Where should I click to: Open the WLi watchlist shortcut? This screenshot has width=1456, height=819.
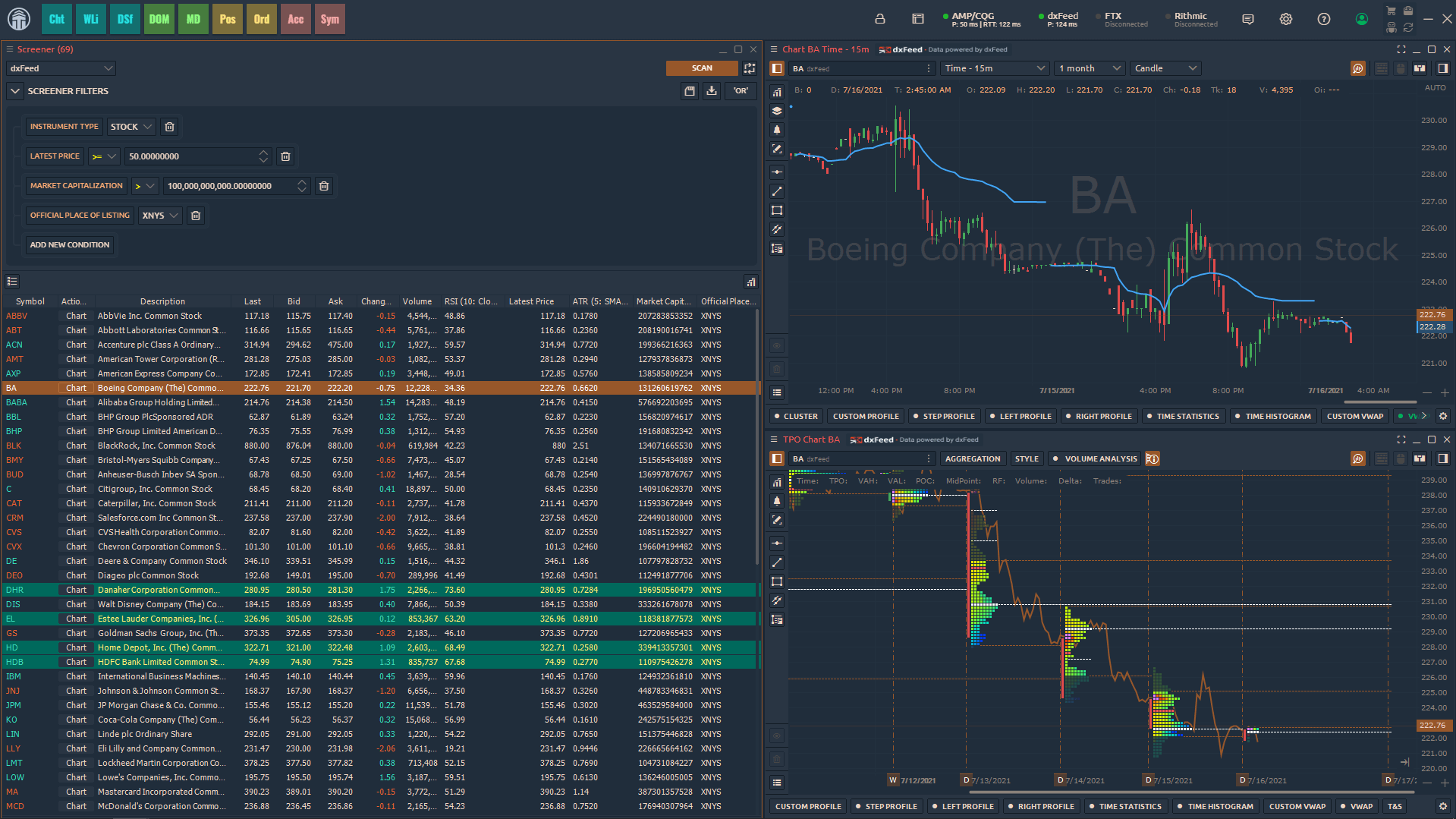[91, 19]
